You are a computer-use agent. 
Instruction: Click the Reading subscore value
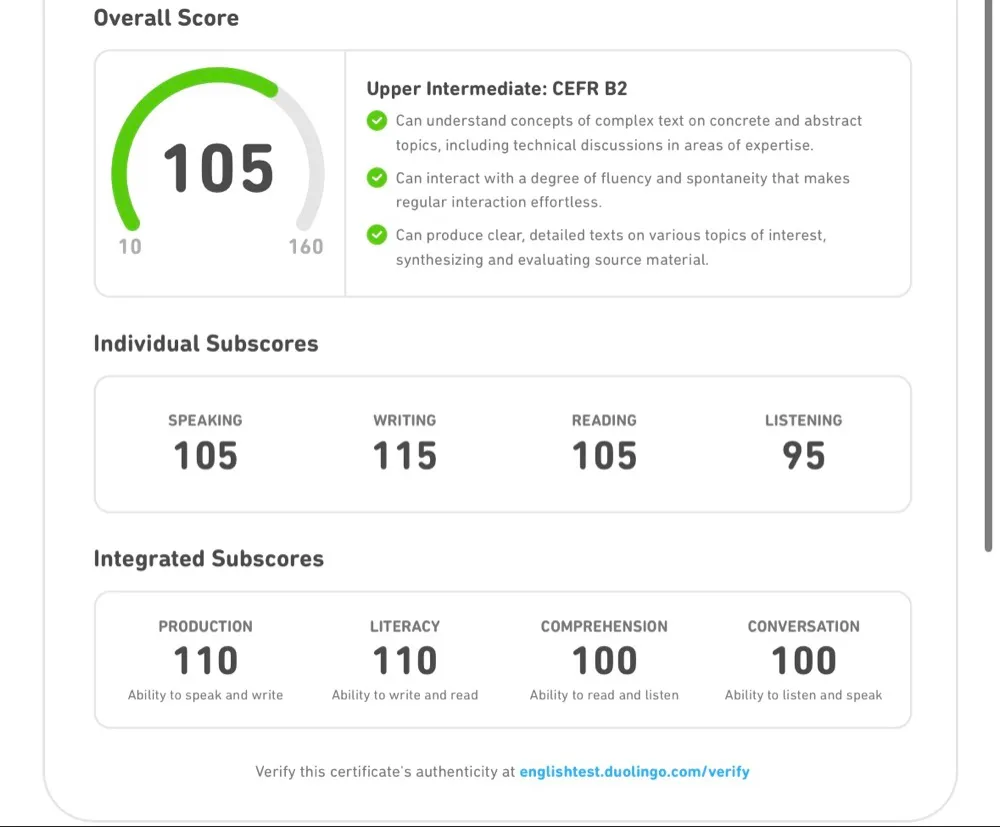pyautogui.click(x=604, y=456)
